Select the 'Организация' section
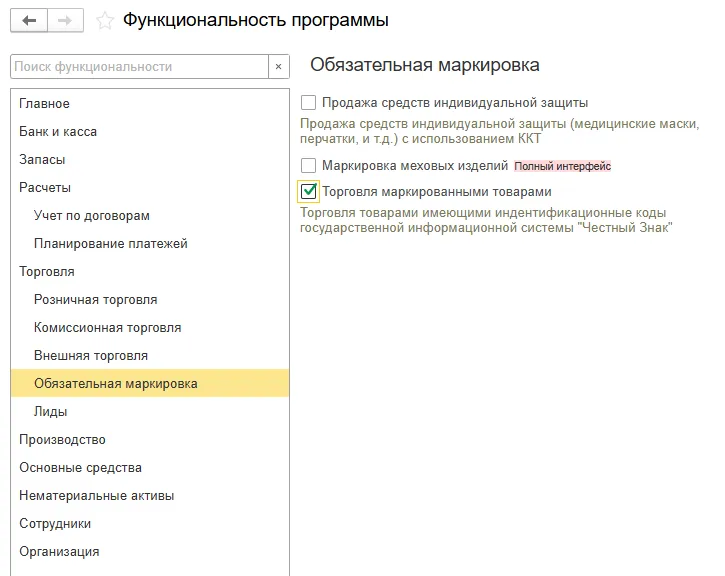 [150, 551]
